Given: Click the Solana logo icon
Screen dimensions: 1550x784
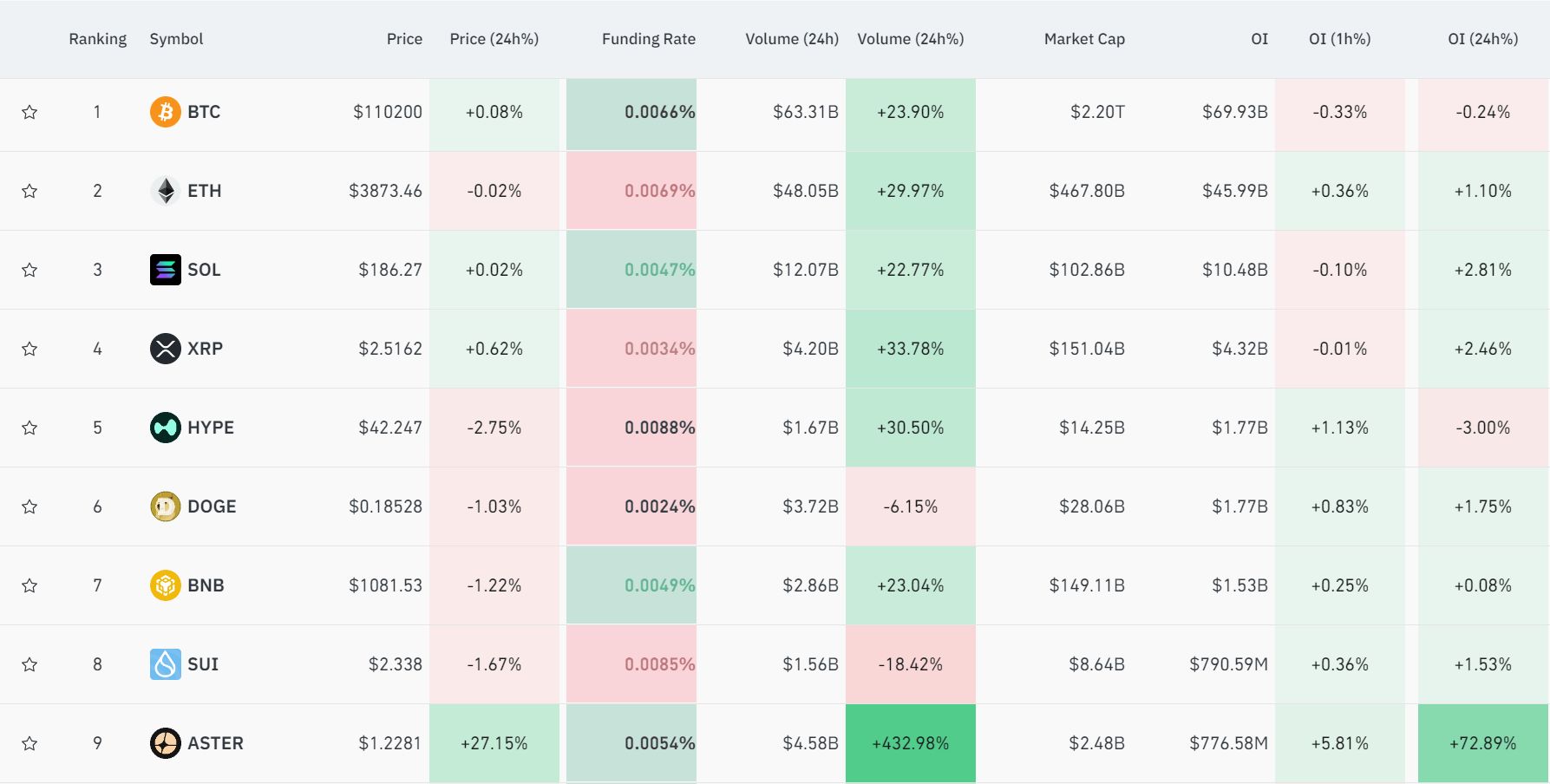Looking at the screenshot, I should (165, 270).
